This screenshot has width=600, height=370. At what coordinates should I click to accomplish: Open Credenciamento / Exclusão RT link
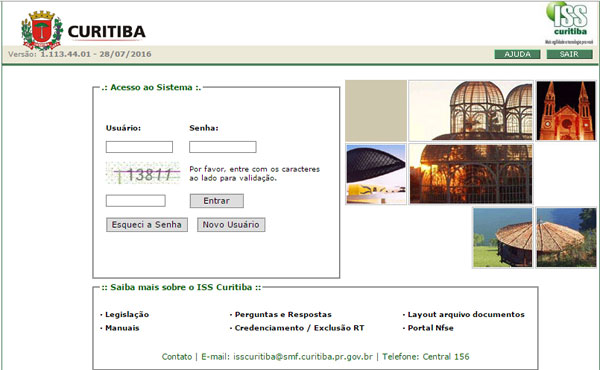coord(299,328)
